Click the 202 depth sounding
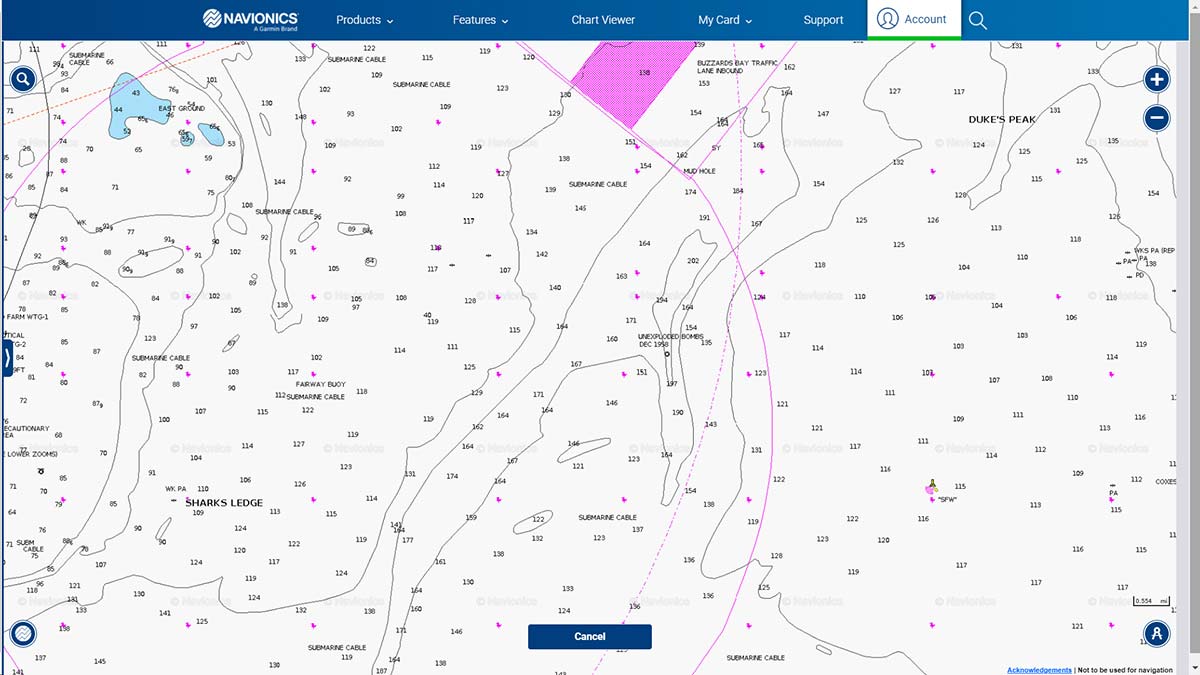 [693, 261]
